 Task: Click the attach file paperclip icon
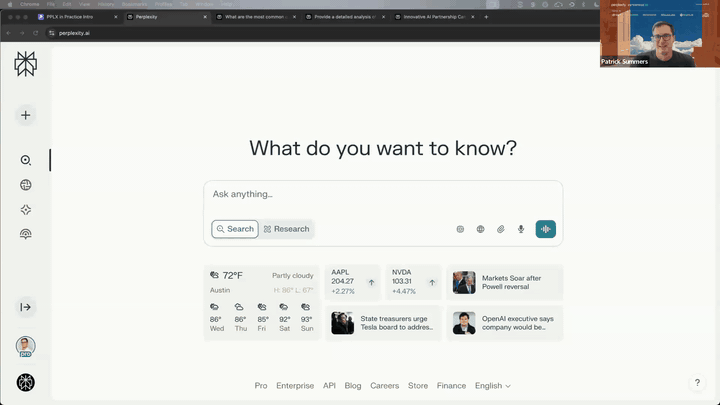(x=501, y=229)
